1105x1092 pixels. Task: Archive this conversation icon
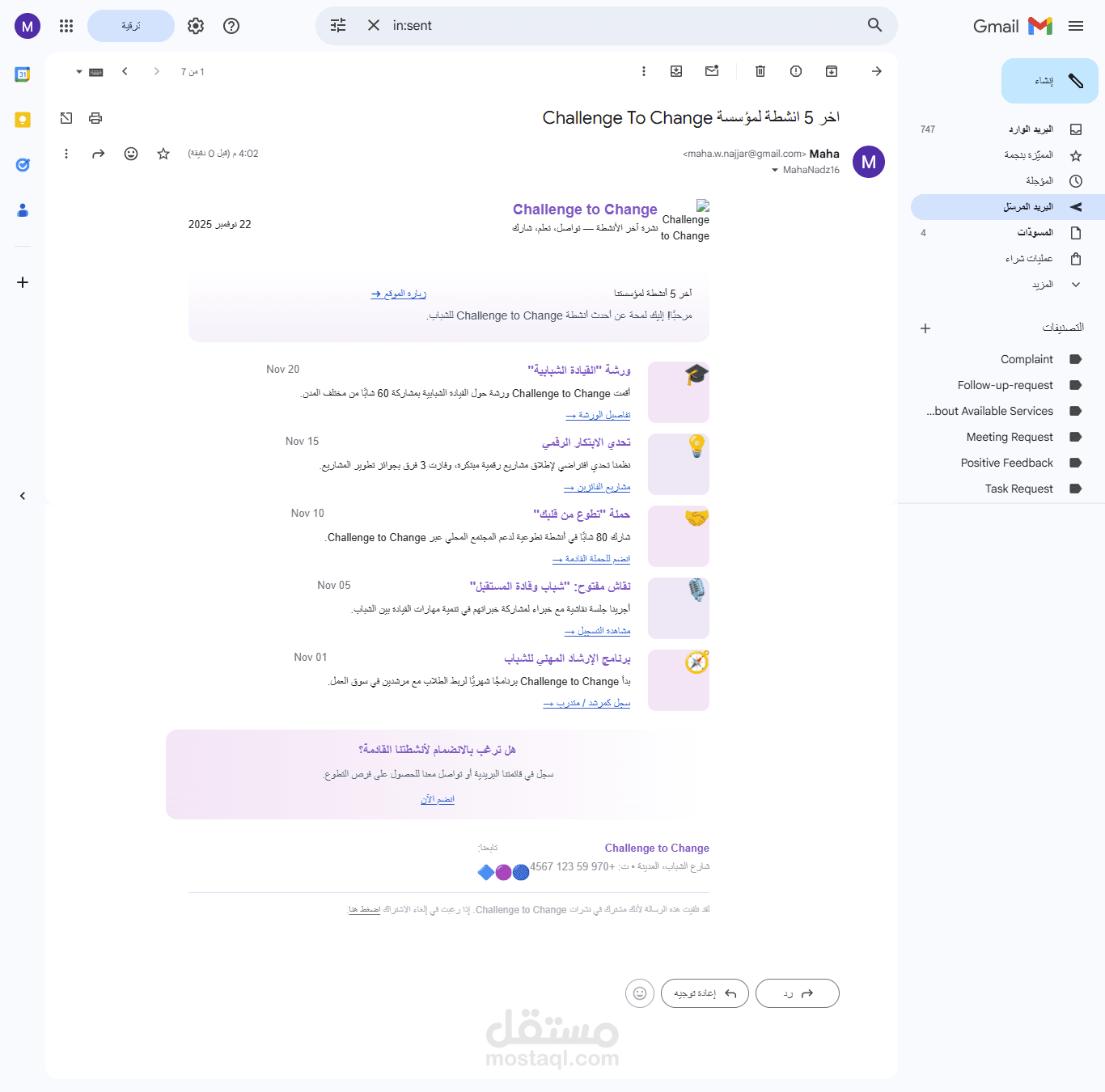[832, 71]
